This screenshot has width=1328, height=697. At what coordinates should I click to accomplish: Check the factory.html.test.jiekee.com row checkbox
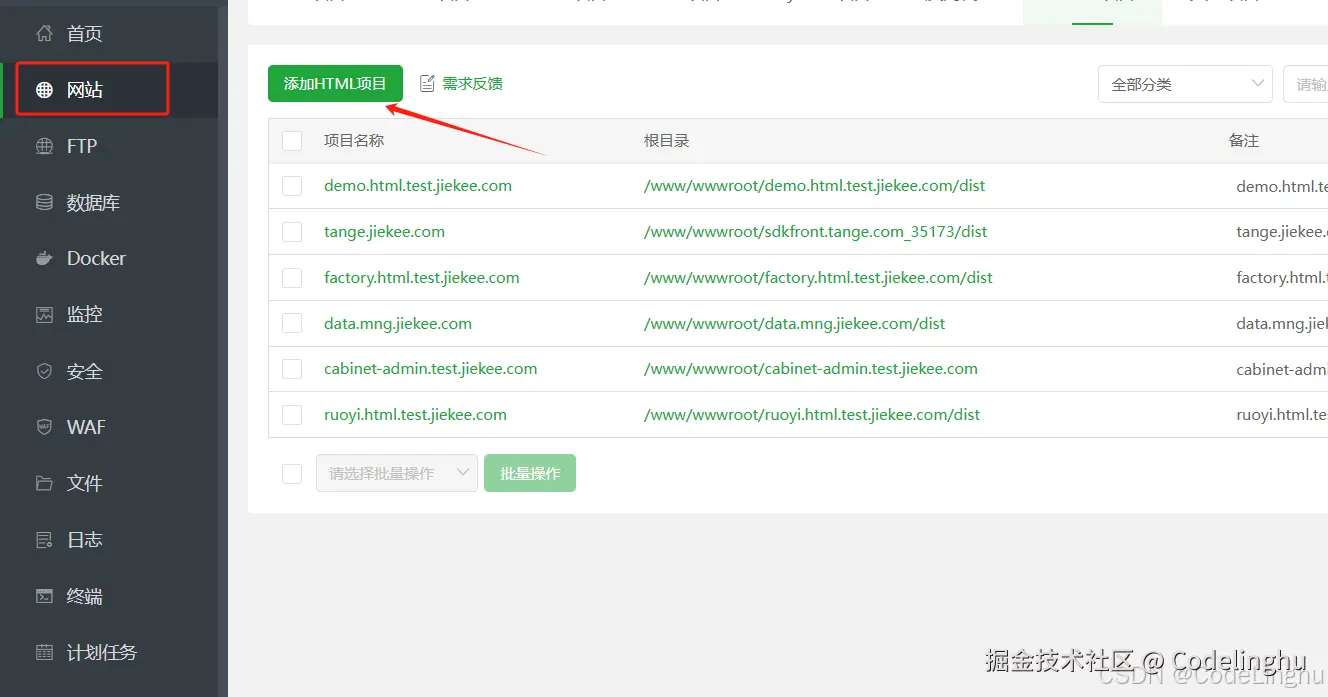tap(292, 278)
